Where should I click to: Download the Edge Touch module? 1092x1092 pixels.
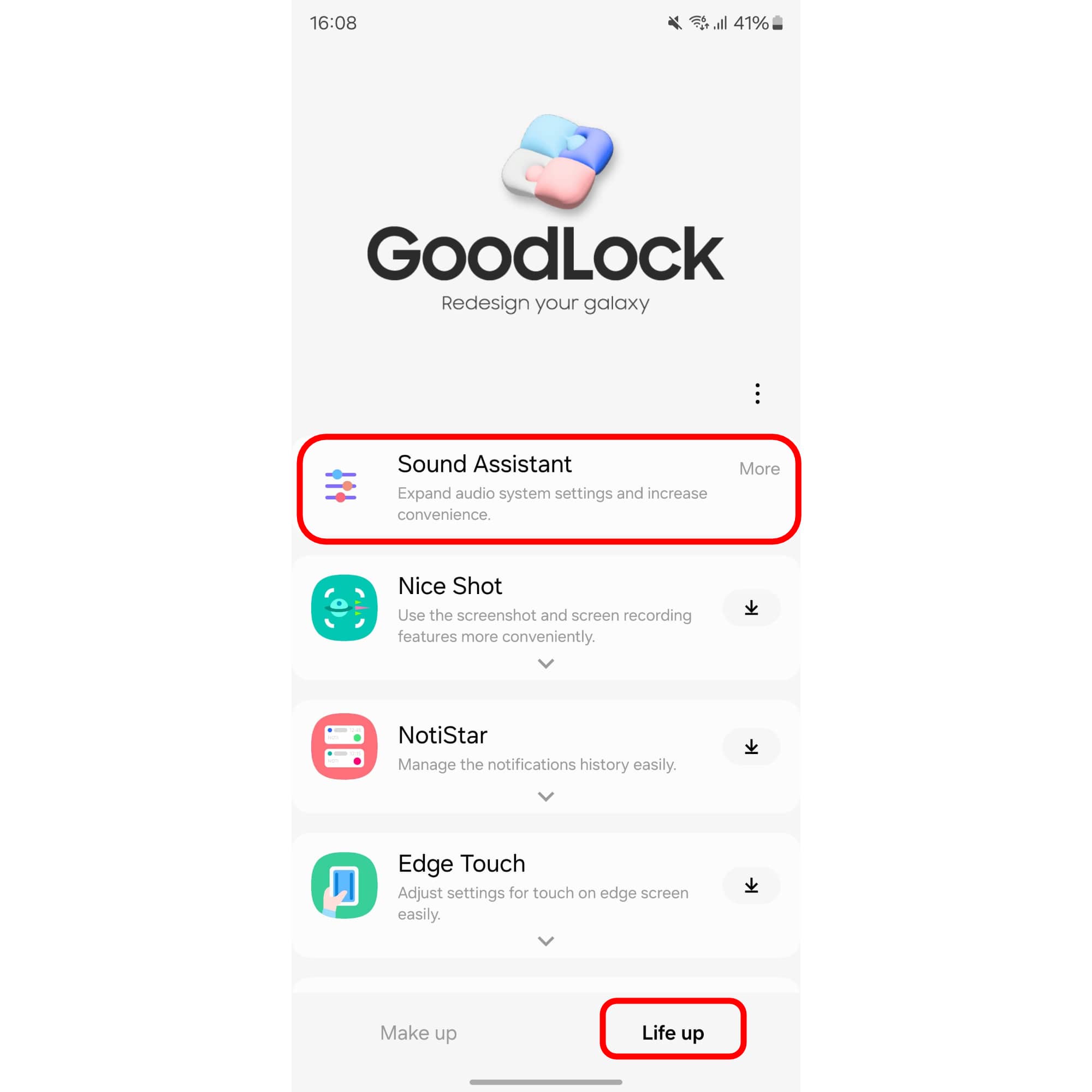pos(751,885)
